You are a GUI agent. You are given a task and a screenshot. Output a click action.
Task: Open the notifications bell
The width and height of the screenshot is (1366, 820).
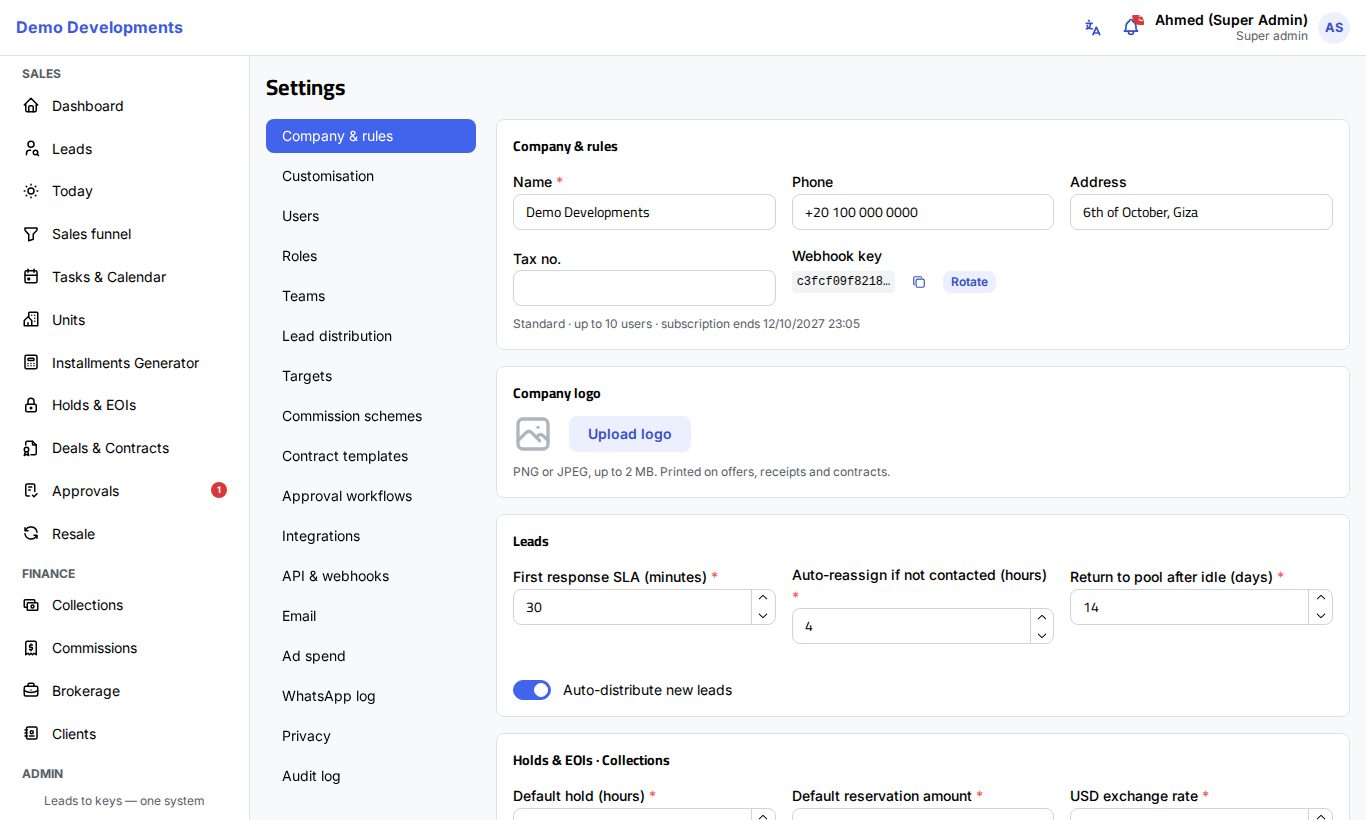pyautogui.click(x=1131, y=27)
